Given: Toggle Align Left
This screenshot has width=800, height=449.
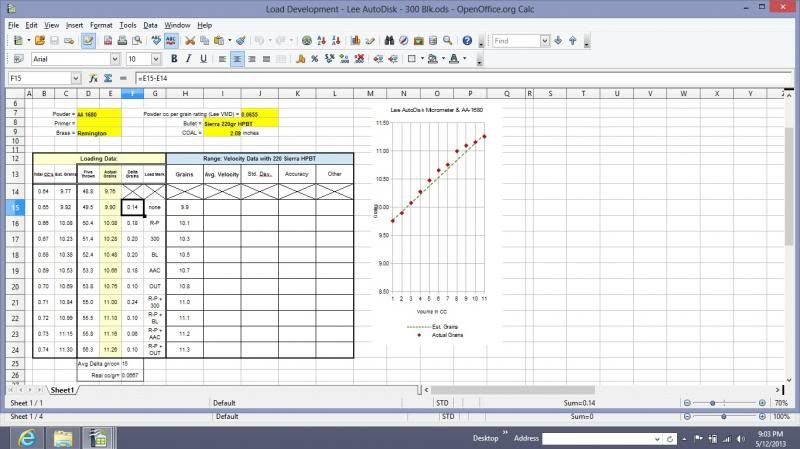Looking at the screenshot, I should (x=222, y=59).
